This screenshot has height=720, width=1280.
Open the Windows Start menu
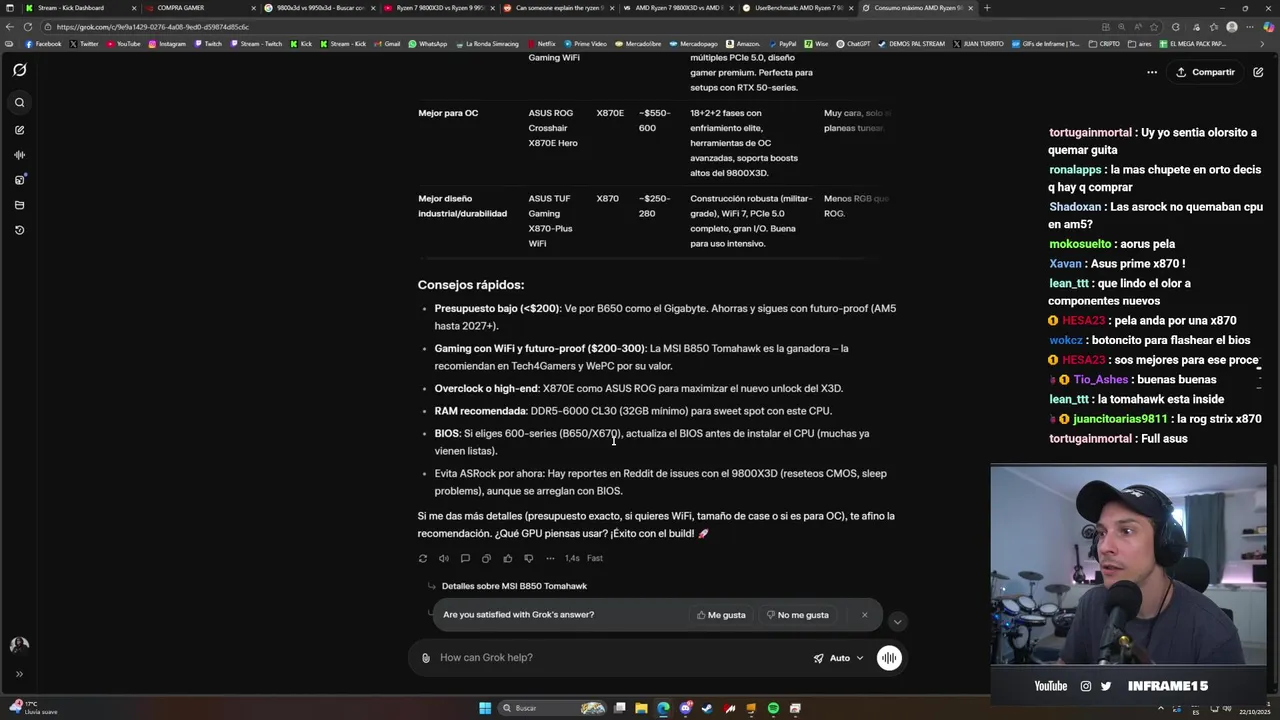click(485, 708)
